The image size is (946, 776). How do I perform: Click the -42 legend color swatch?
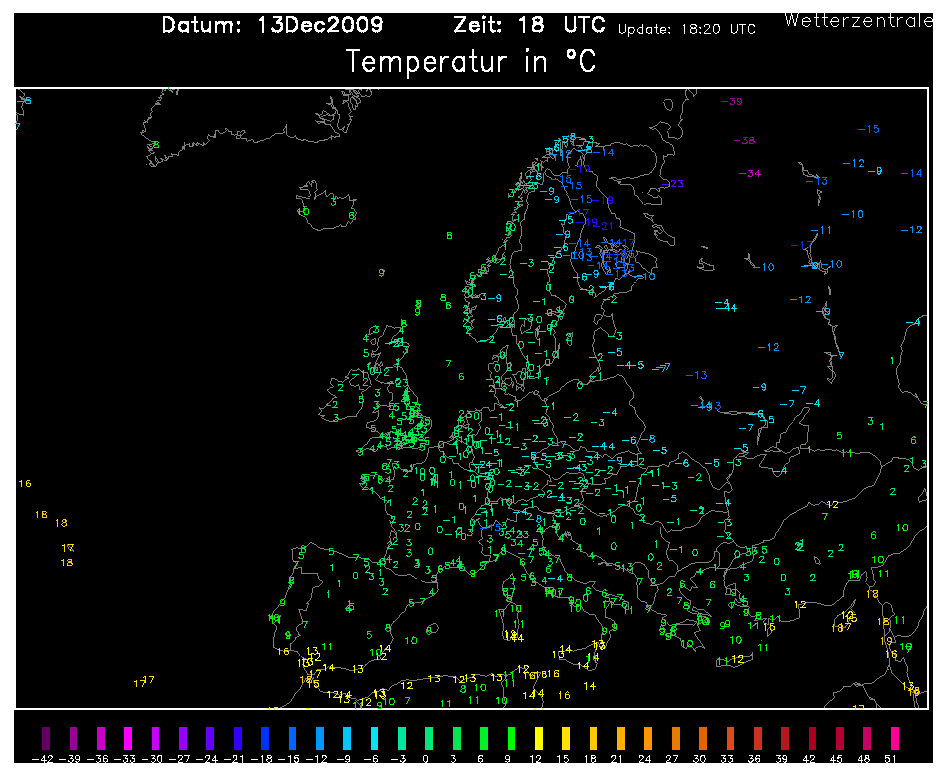45,738
